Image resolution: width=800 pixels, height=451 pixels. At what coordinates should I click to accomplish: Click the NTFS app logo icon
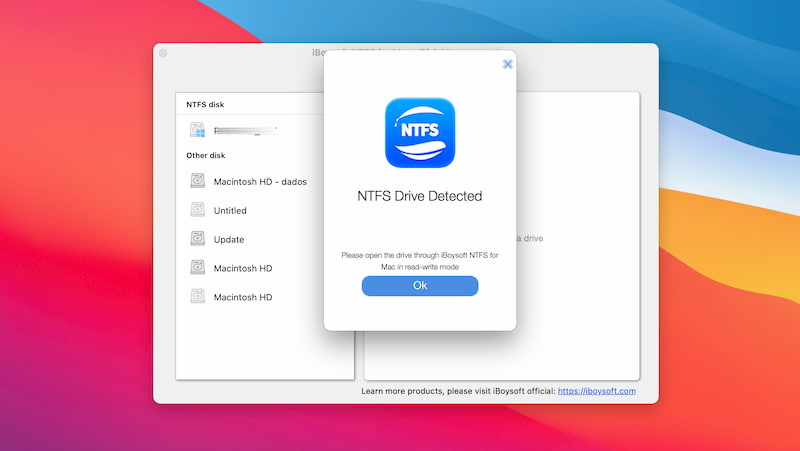(420, 133)
